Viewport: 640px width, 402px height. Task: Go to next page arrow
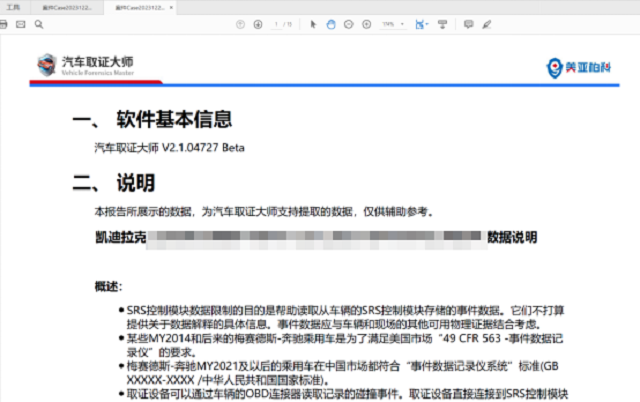point(258,24)
